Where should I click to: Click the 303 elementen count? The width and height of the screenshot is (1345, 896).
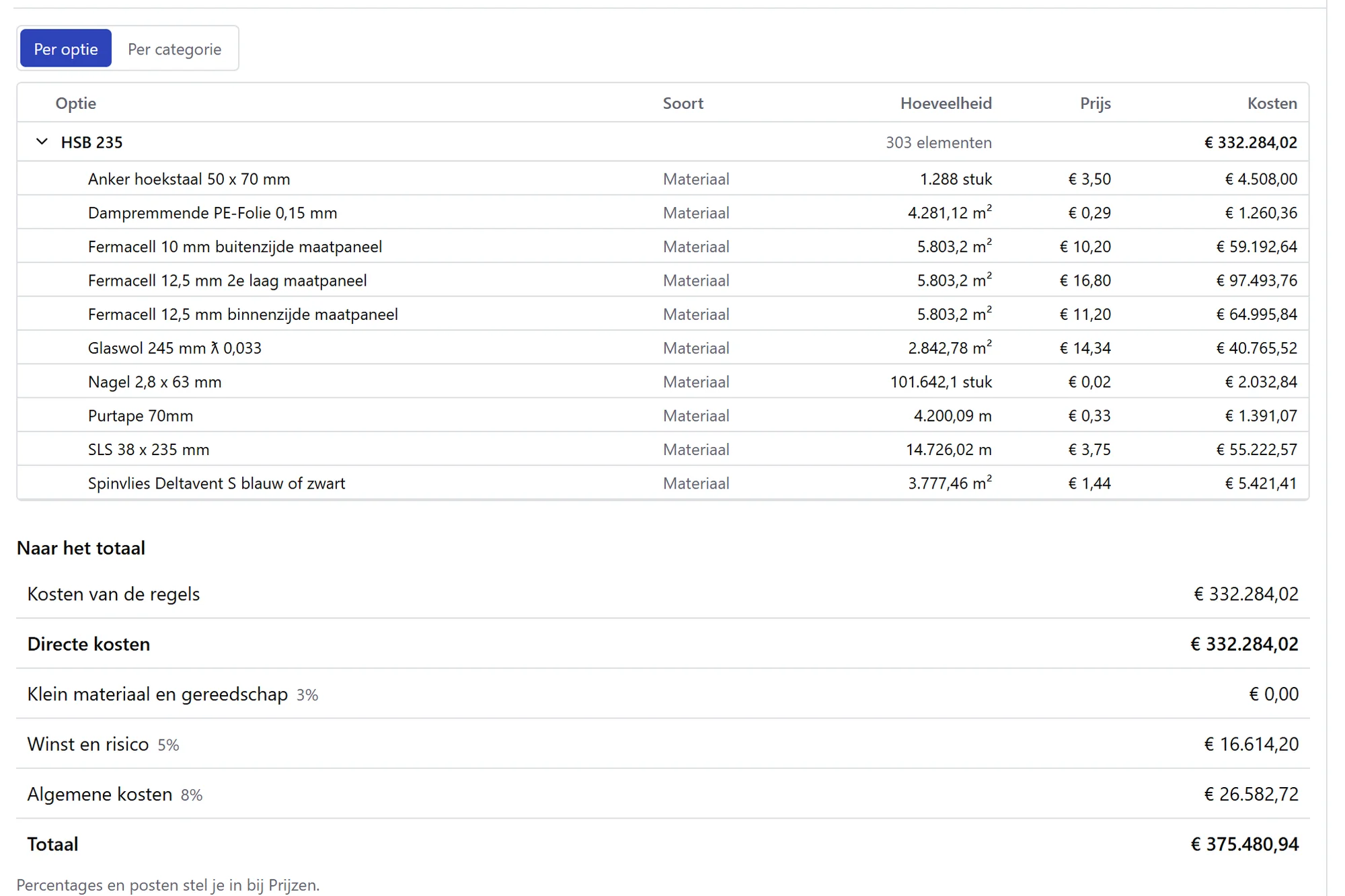tap(938, 142)
